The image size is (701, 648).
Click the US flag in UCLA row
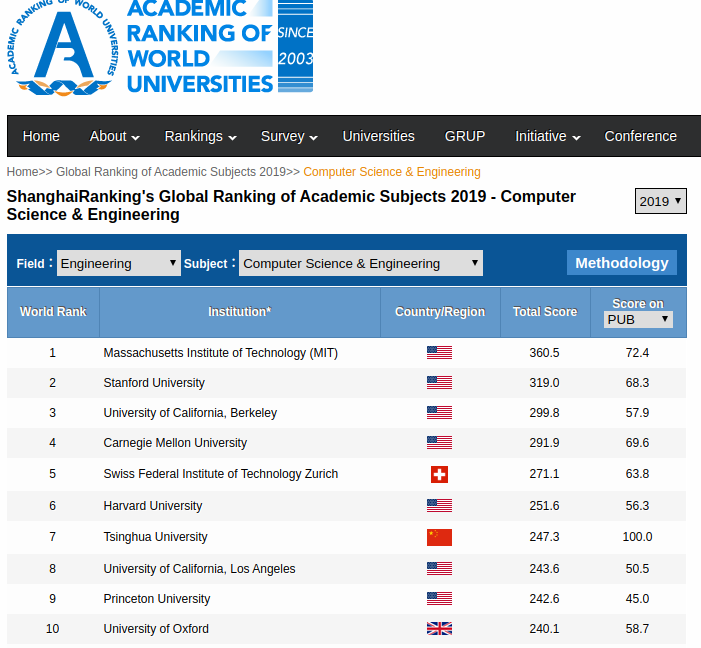click(x=439, y=569)
